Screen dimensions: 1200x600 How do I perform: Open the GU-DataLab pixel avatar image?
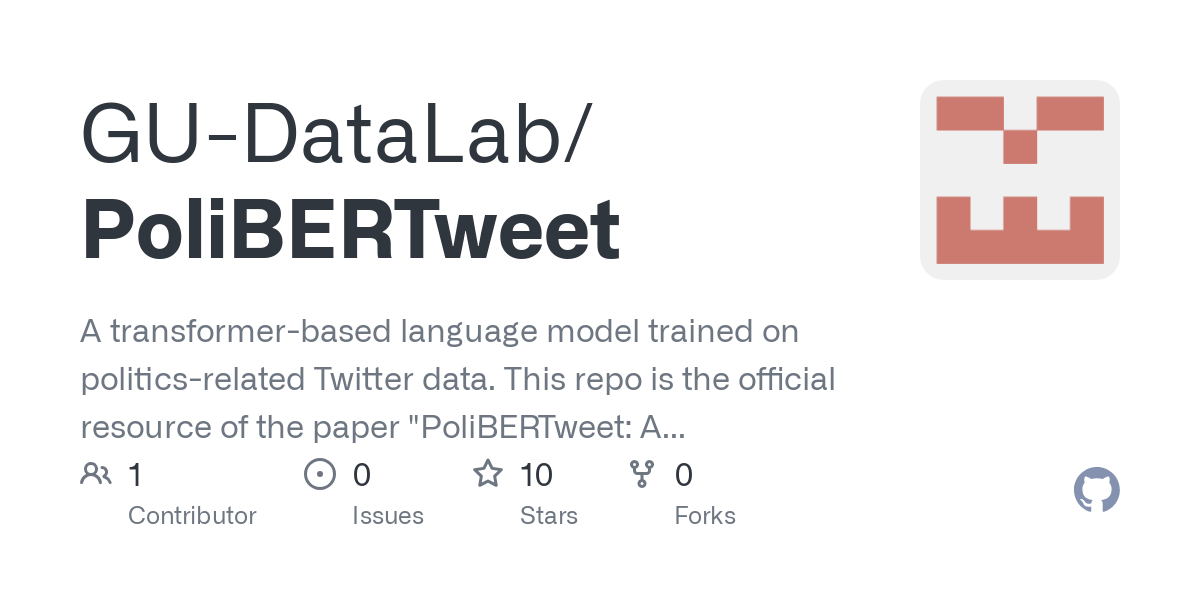pyautogui.click(x=1019, y=180)
